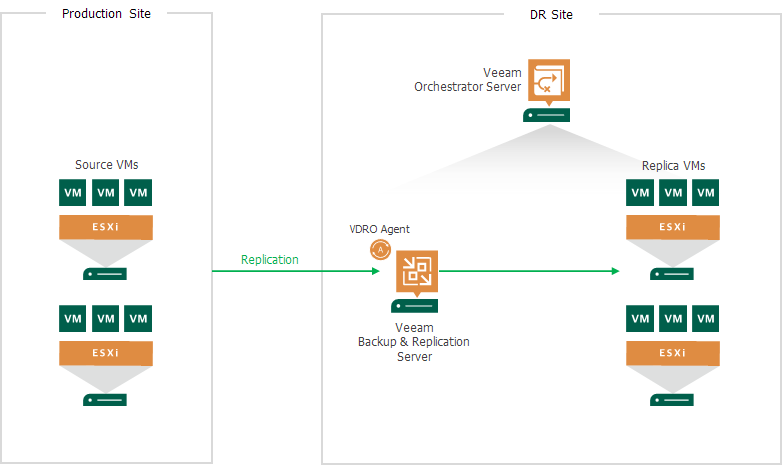The width and height of the screenshot is (782, 465).
Task: Click the "Replica VMs" label
Action: point(673,166)
